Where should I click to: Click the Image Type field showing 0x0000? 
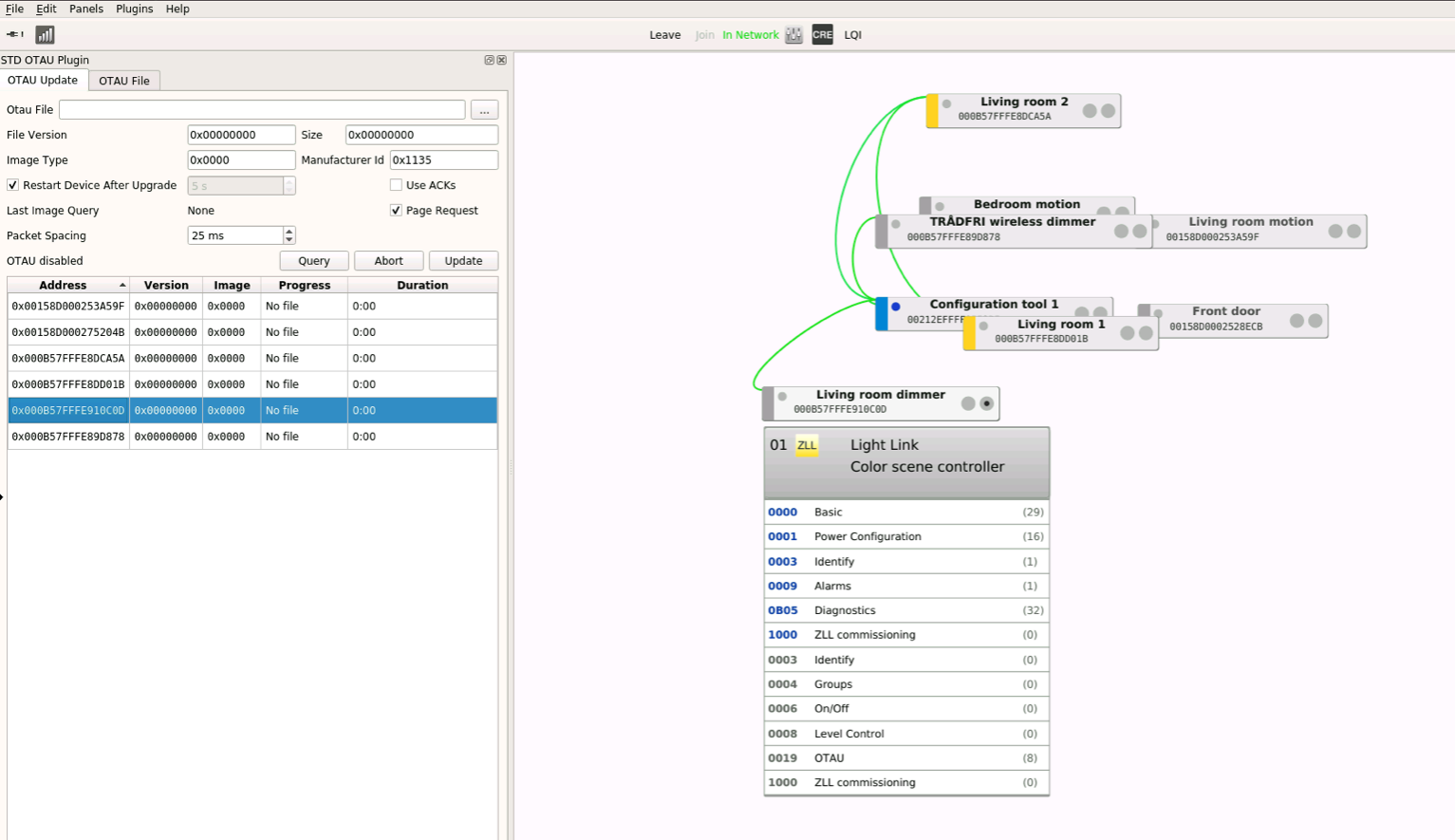click(241, 160)
